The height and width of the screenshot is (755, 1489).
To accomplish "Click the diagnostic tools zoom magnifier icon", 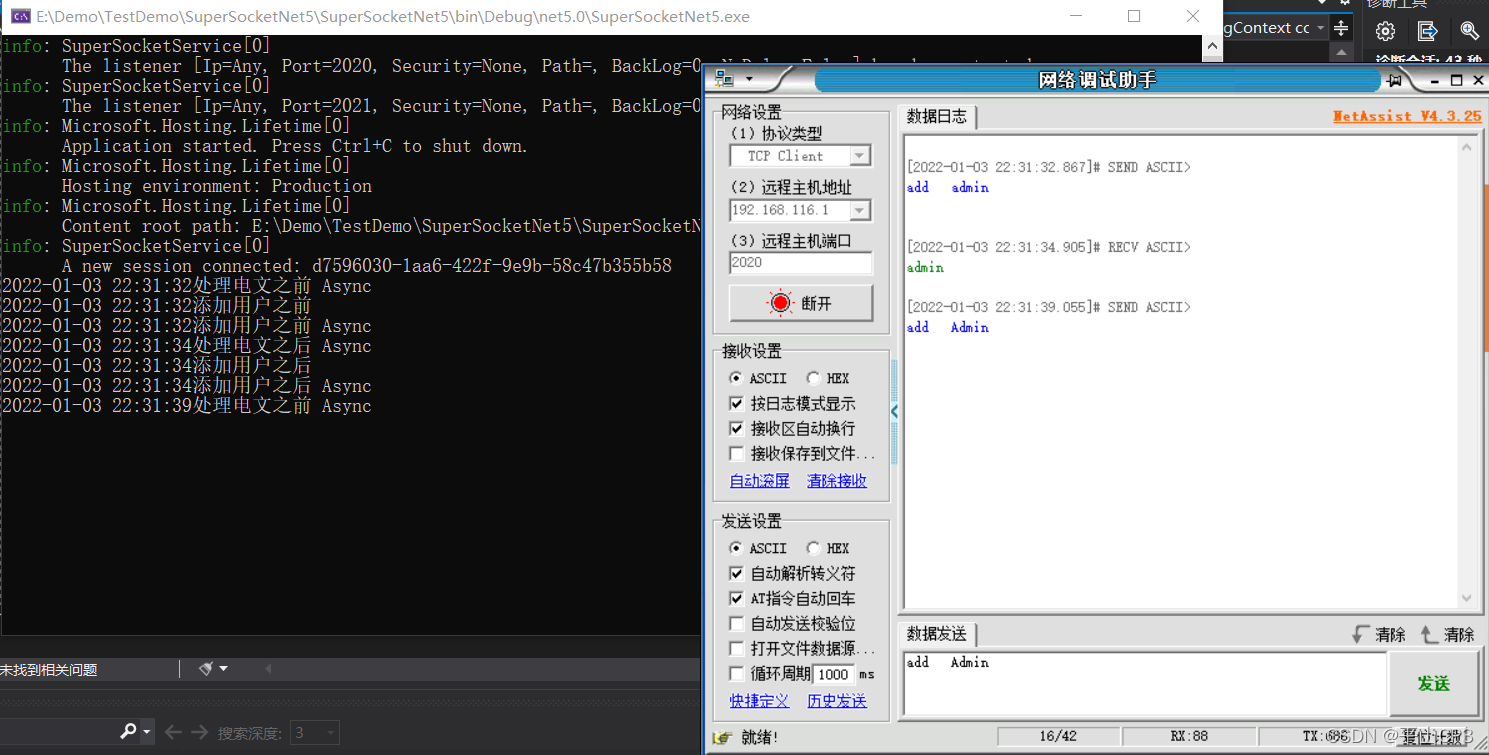I will coord(1469,31).
